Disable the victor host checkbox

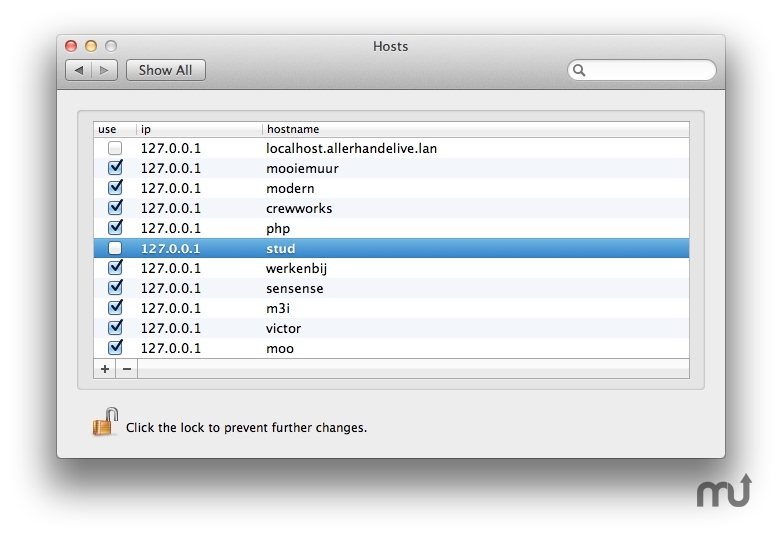coord(115,328)
